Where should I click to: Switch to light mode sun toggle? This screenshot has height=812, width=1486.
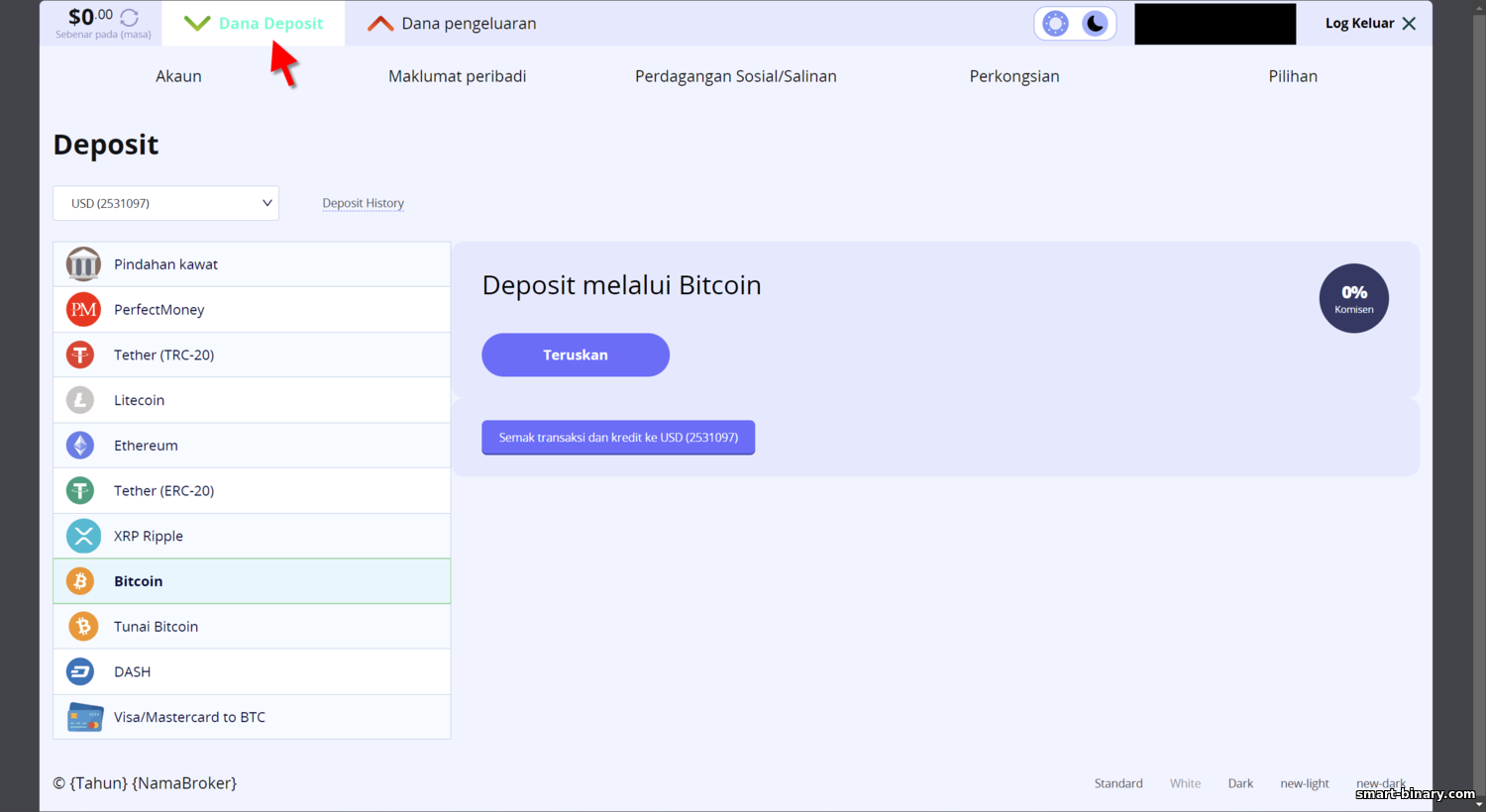click(x=1056, y=24)
